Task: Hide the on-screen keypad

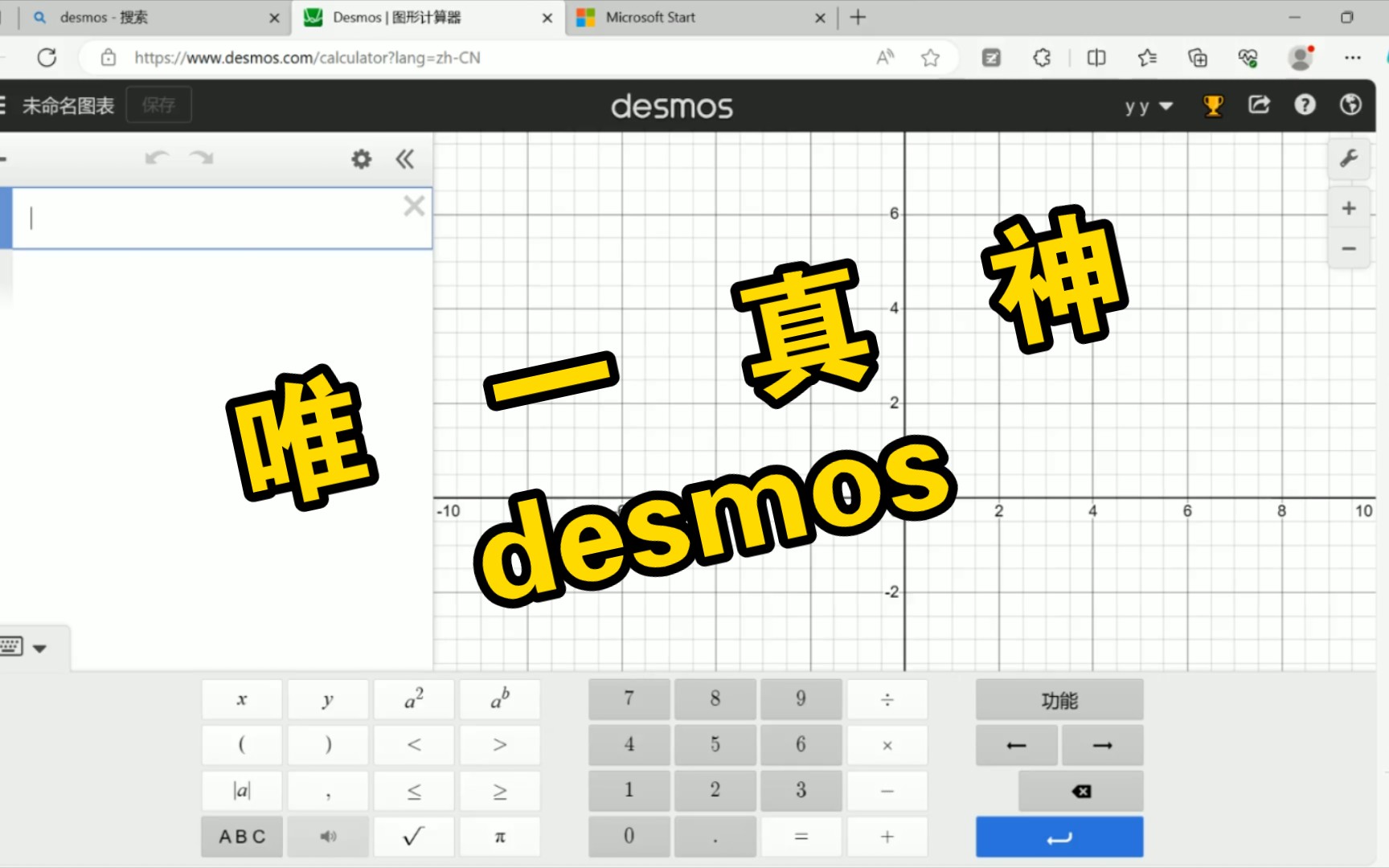Action: tap(24, 647)
